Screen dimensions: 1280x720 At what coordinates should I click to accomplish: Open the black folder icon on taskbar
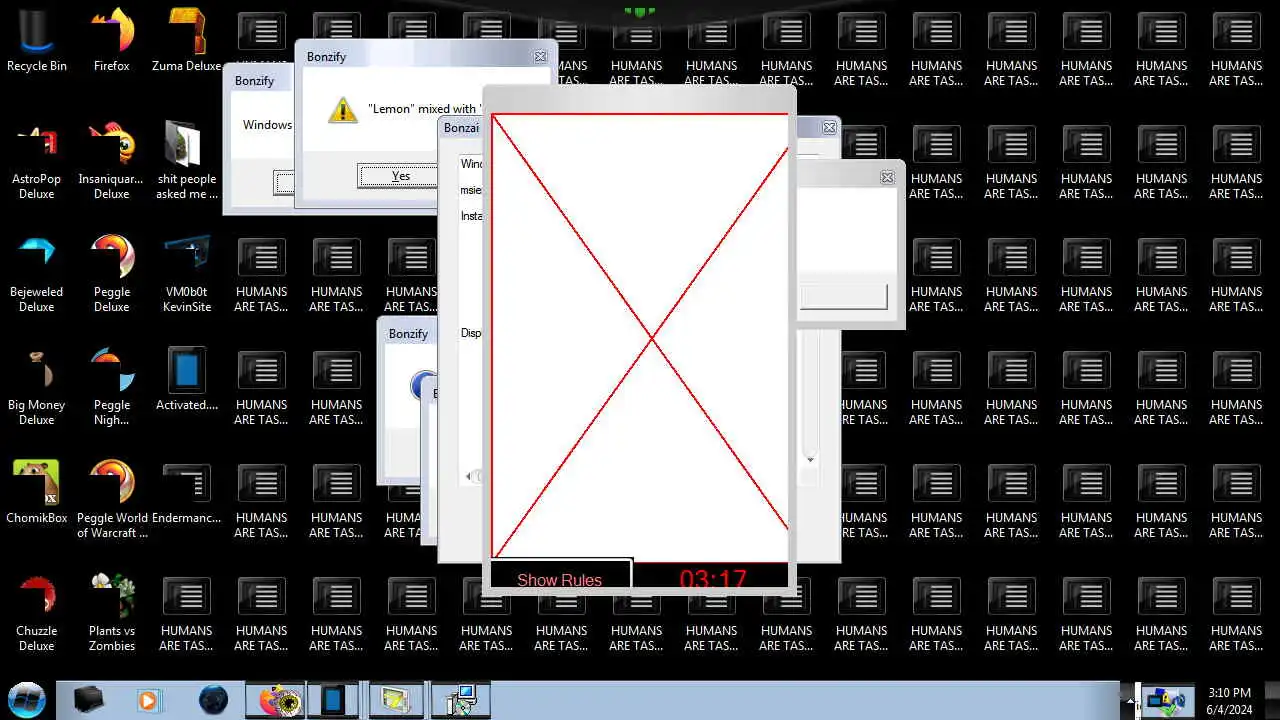click(x=88, y=700)
